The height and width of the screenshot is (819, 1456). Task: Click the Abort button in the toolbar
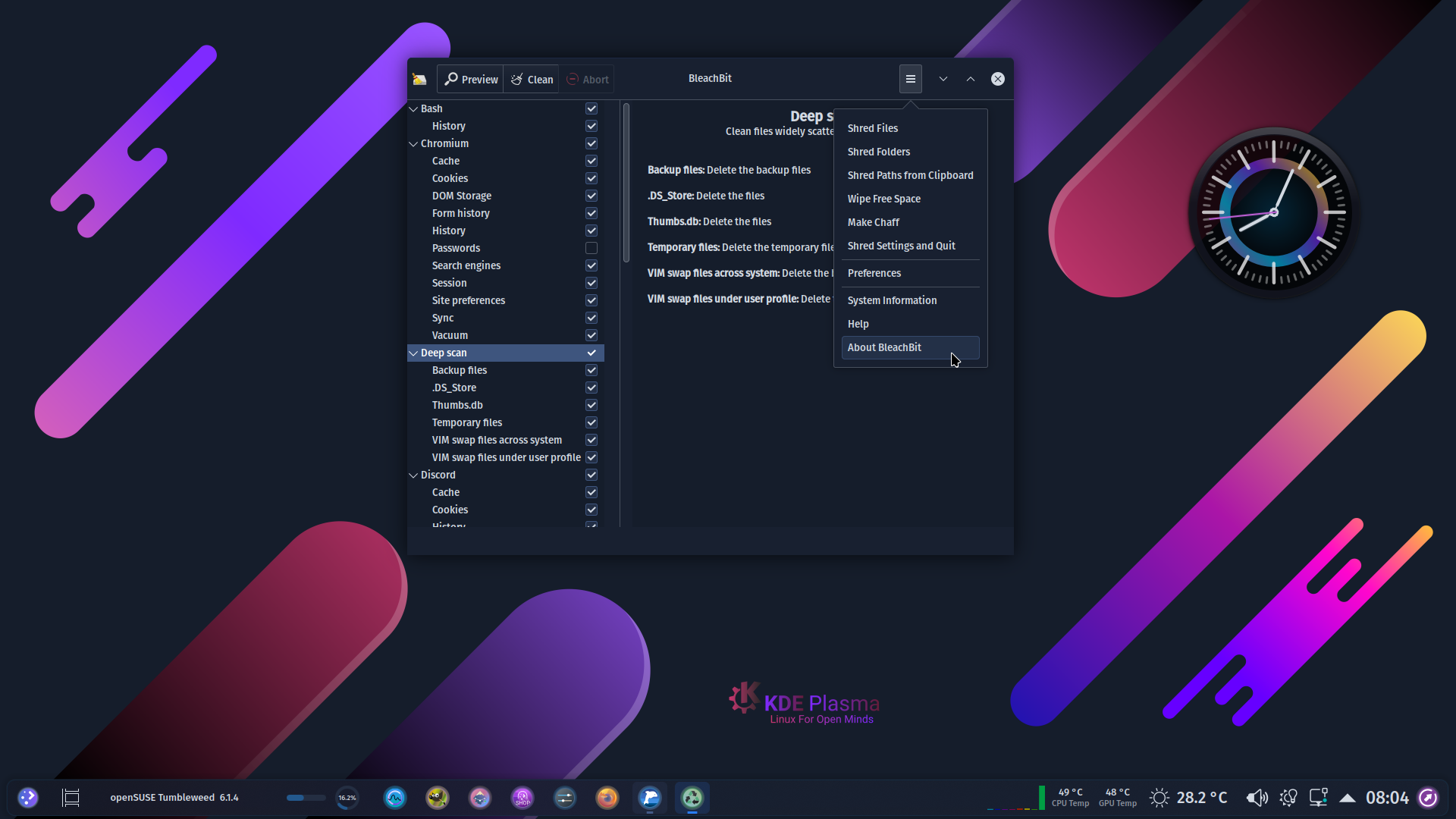[587, 79]
